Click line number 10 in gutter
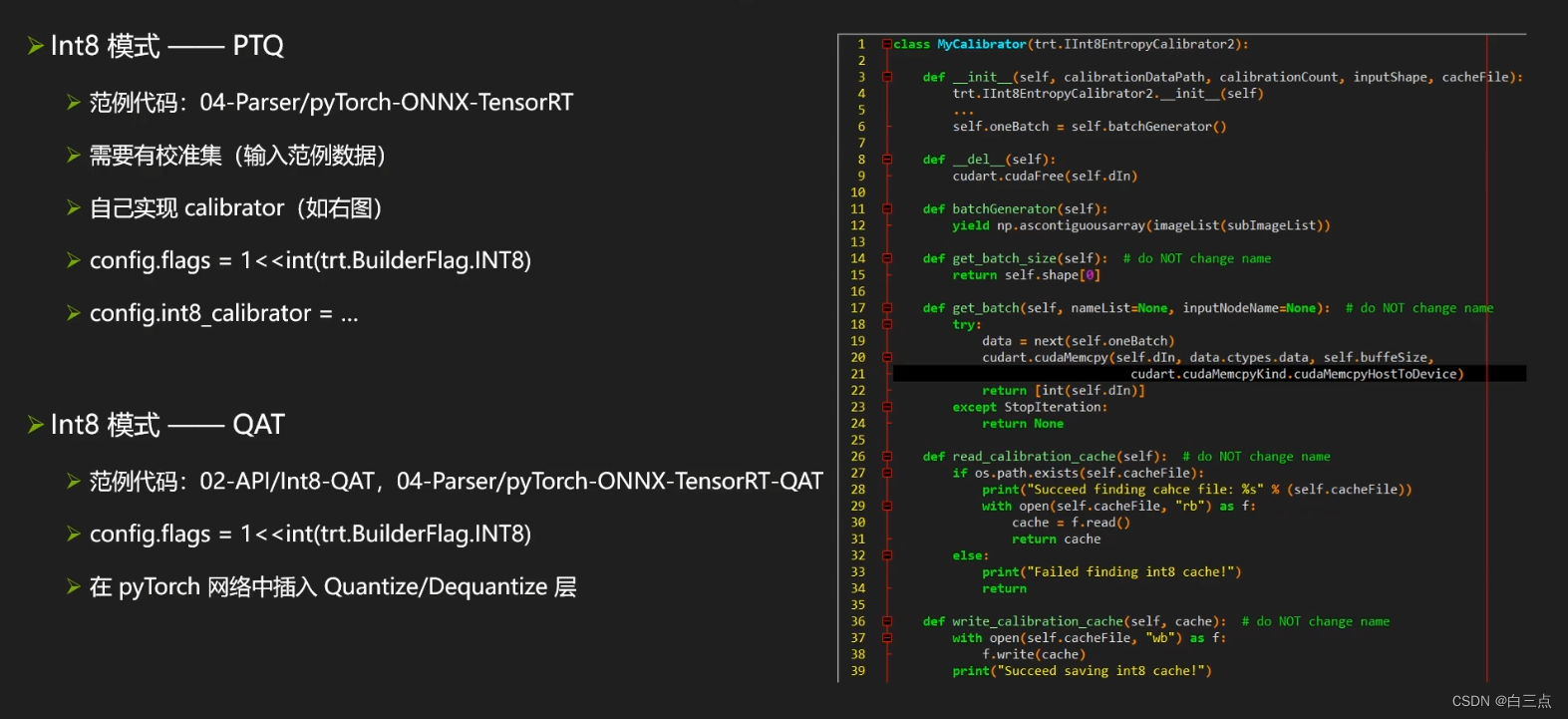Screen dimensions: 1568x719 click(x=858, y=192)
